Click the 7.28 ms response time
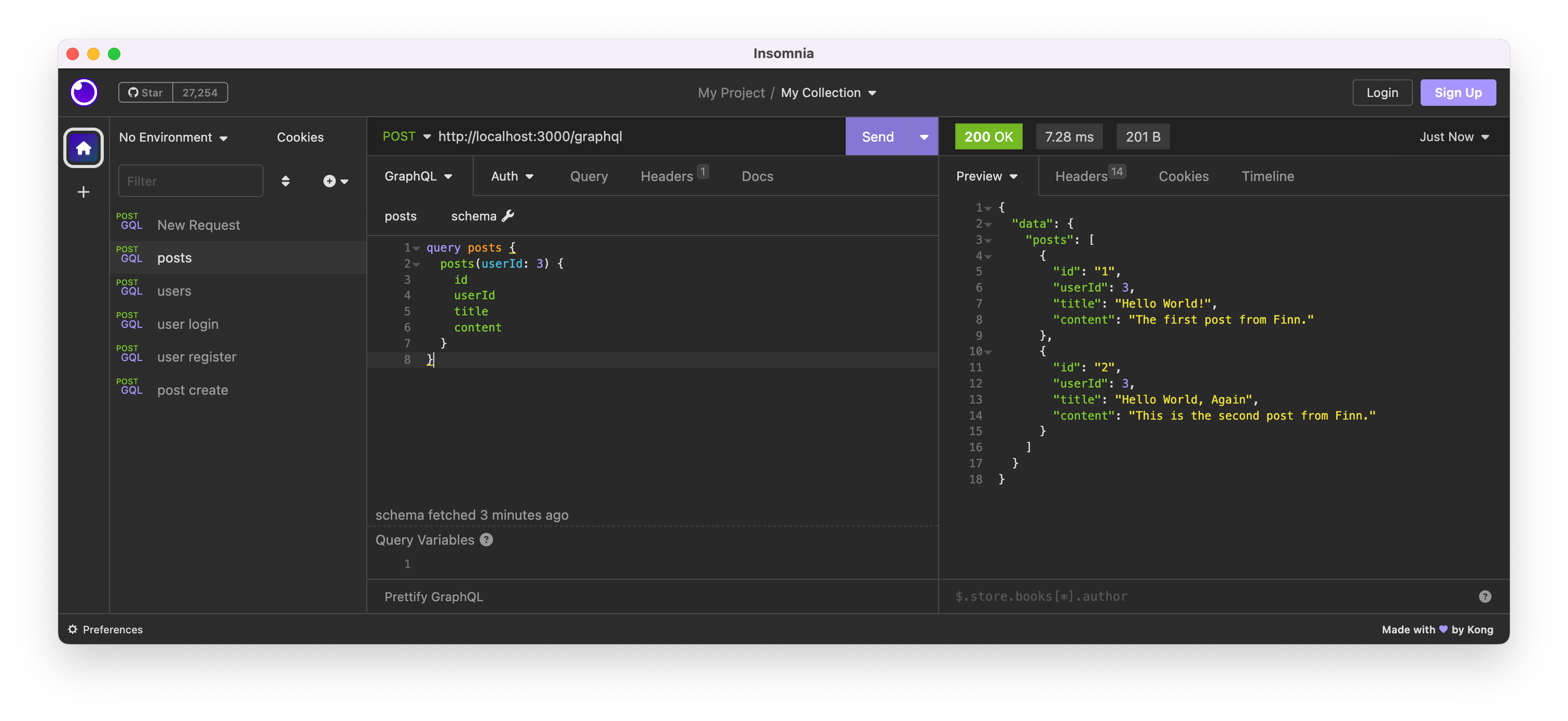 (1069, 137)
